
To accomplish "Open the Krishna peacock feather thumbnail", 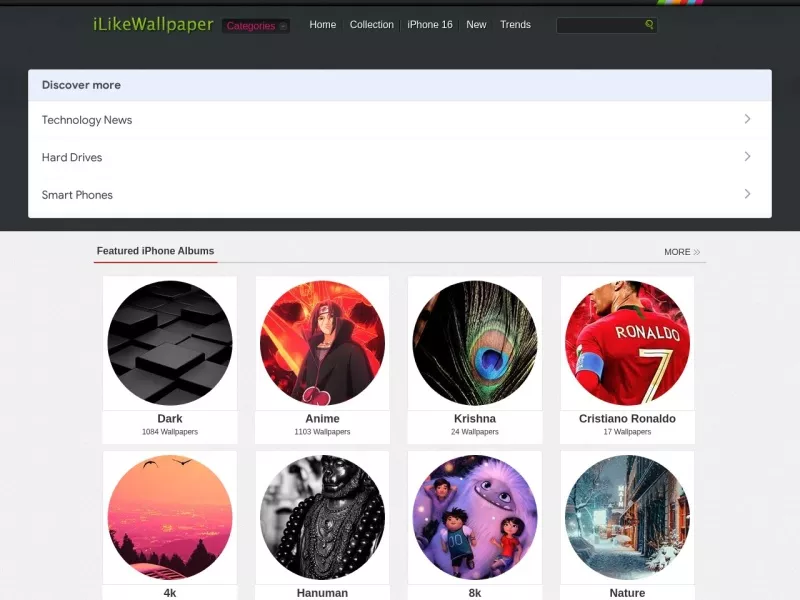I will (475, 343).
